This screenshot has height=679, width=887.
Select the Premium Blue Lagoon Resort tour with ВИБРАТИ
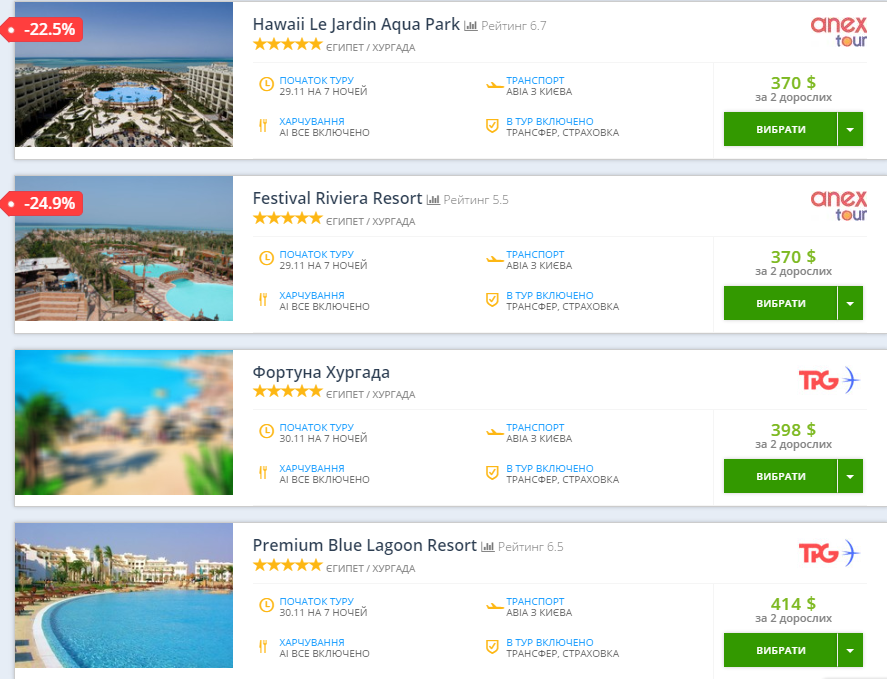pos(780,651)
